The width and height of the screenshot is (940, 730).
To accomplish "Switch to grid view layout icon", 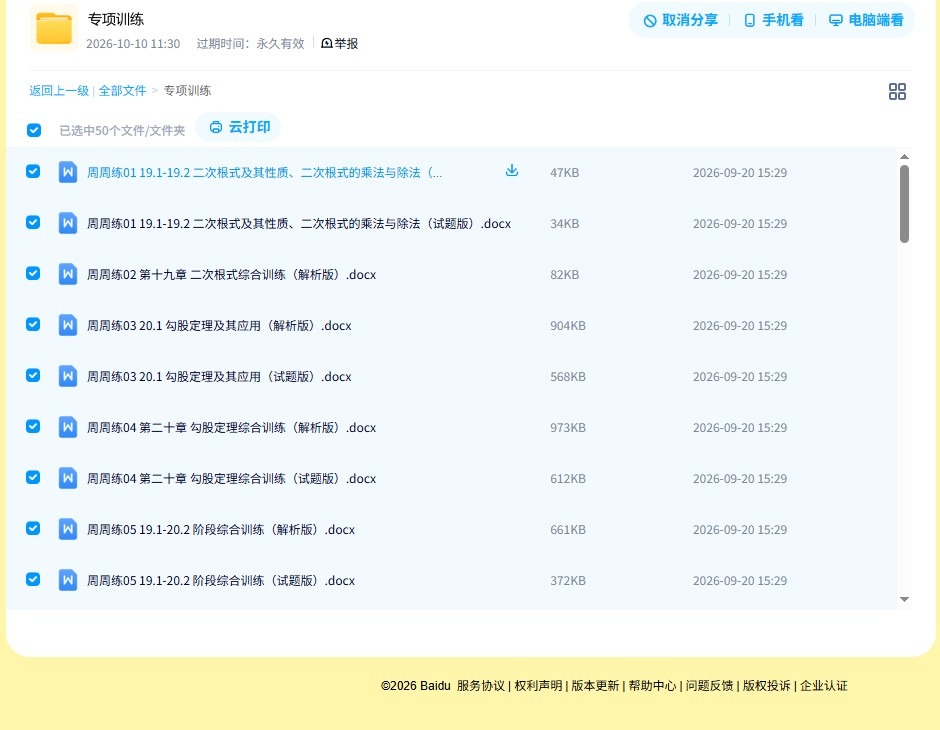I will click(897, 91).
